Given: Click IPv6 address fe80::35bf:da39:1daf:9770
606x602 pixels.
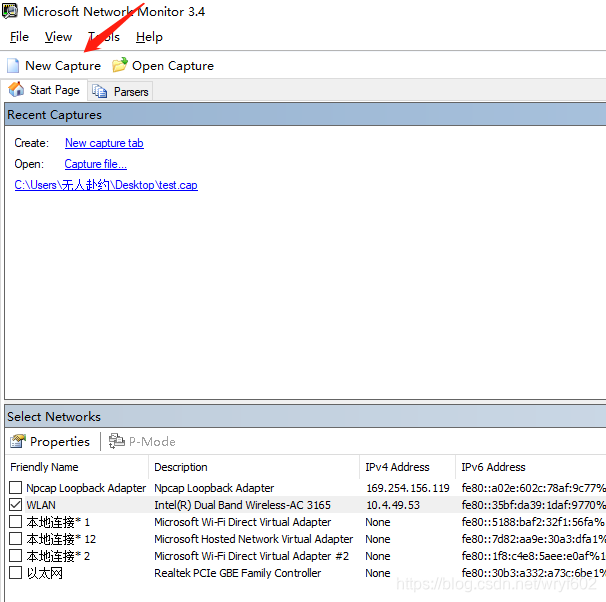Looking at the screenshot, I should click(533, 505).
